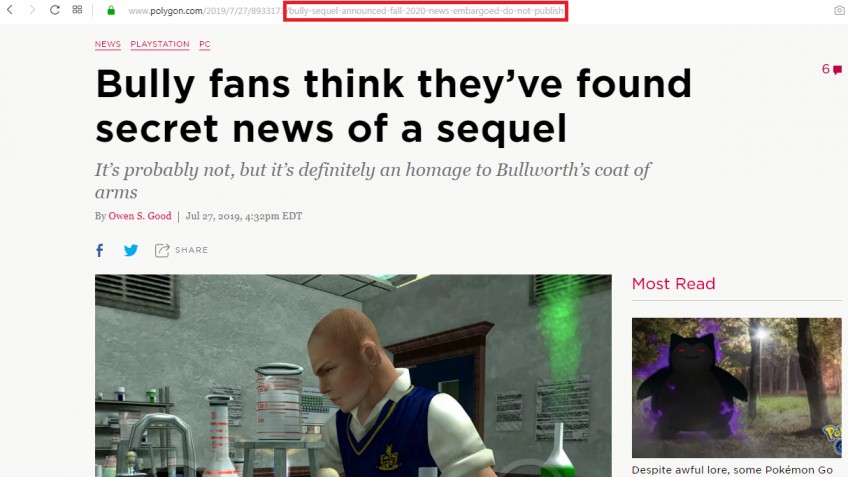Click the browser back arrow
The width and height of the screenshot is (848, 477).
tap(10, 10)
